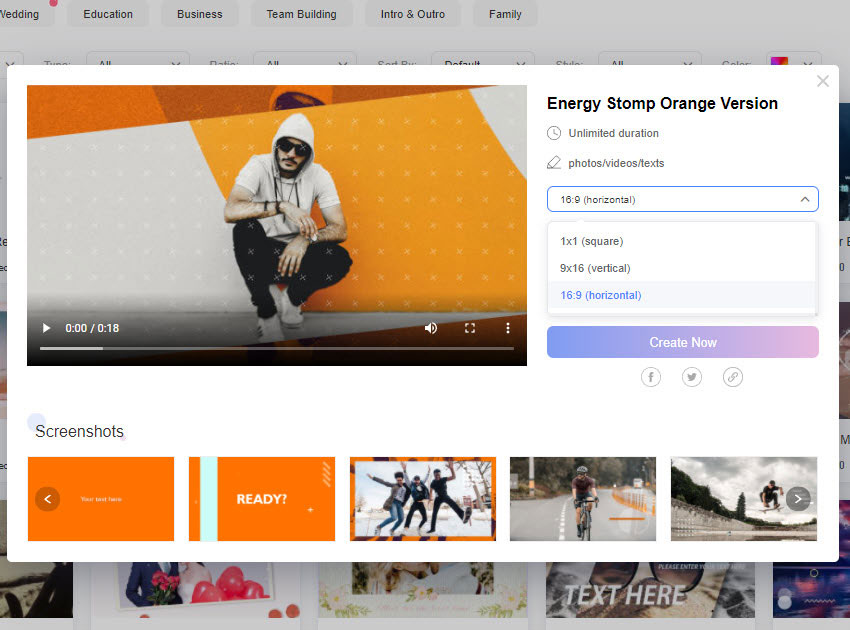850x630 pixels.
Task: Share the template on Twitter
Action: (691, 377)
